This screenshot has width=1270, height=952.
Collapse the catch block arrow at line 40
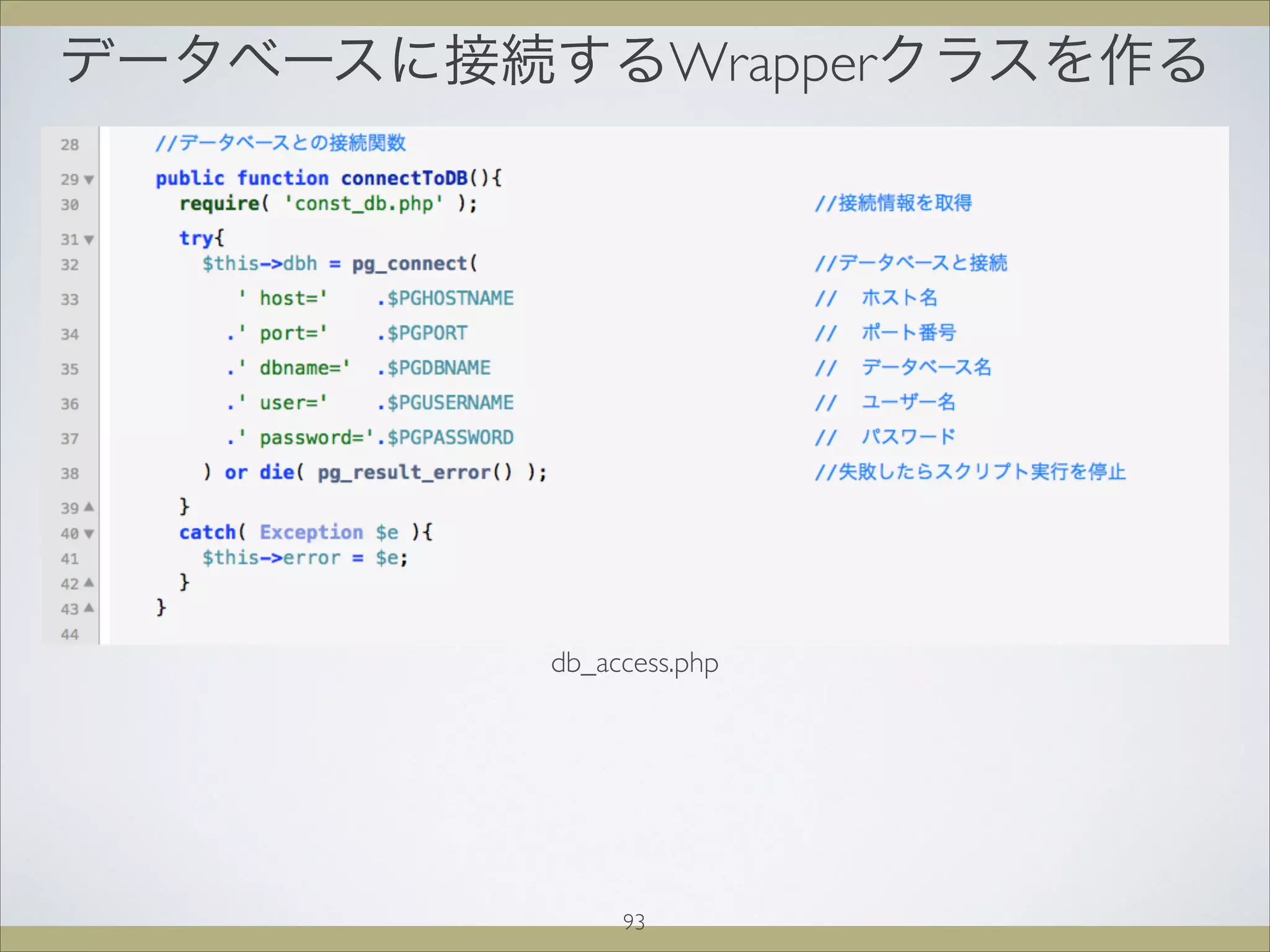pyautogui.click(x=89, y=534)
